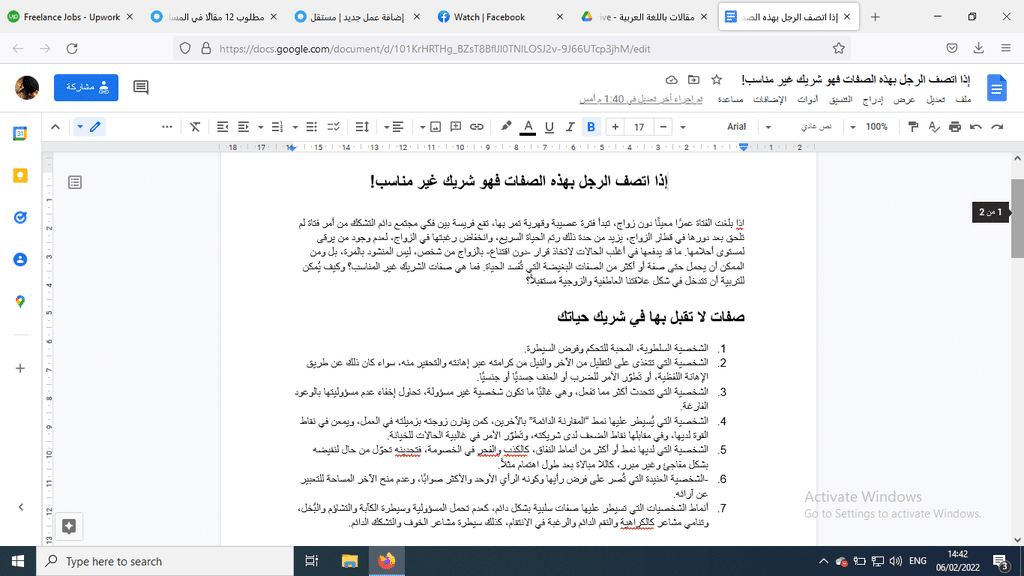
Task: Run spelling and grammar check icon
Action: click(934, 127)
